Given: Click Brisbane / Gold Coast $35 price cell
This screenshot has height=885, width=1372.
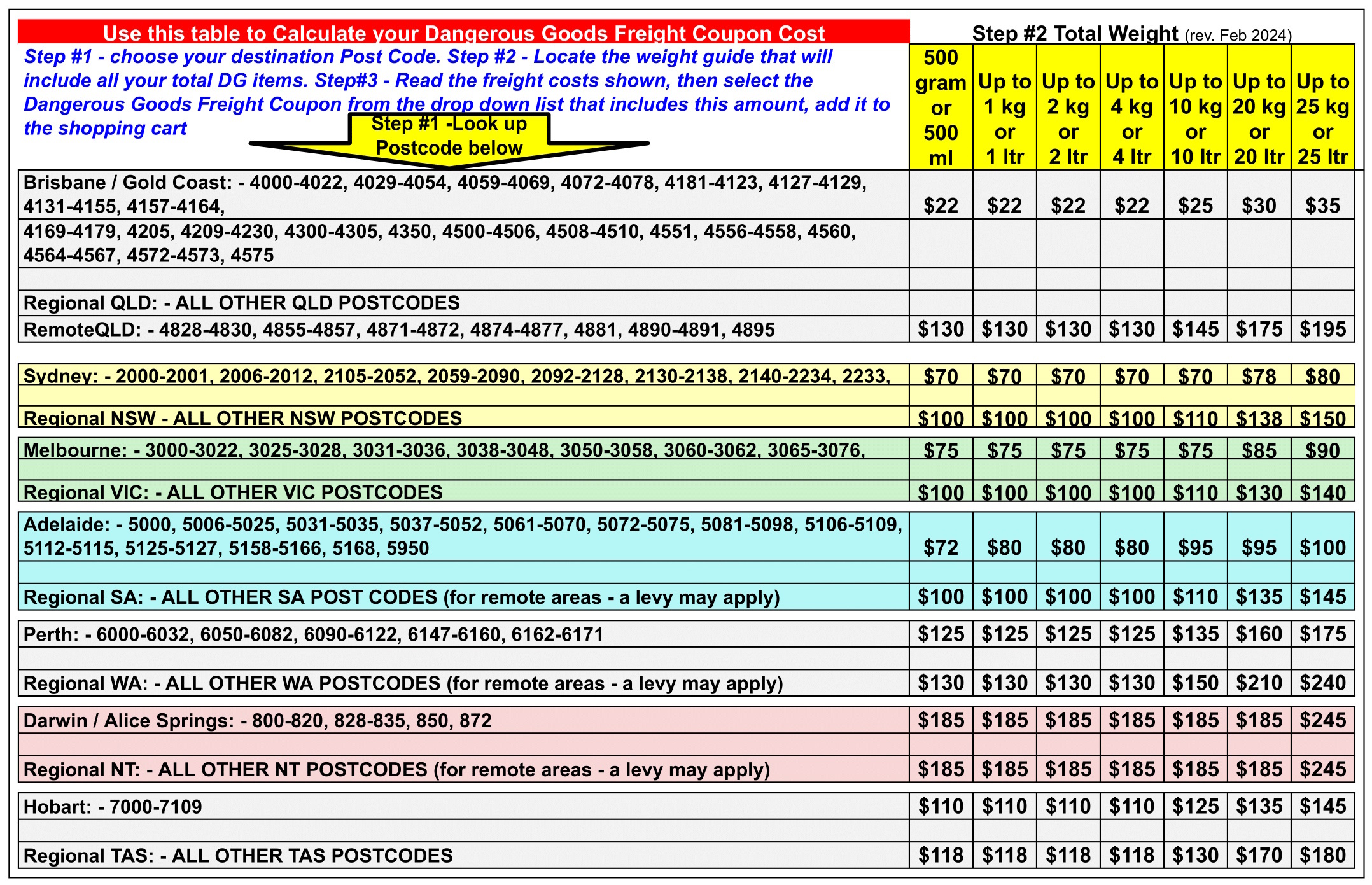Looking at the screenshot, I should click(1322, 206).
